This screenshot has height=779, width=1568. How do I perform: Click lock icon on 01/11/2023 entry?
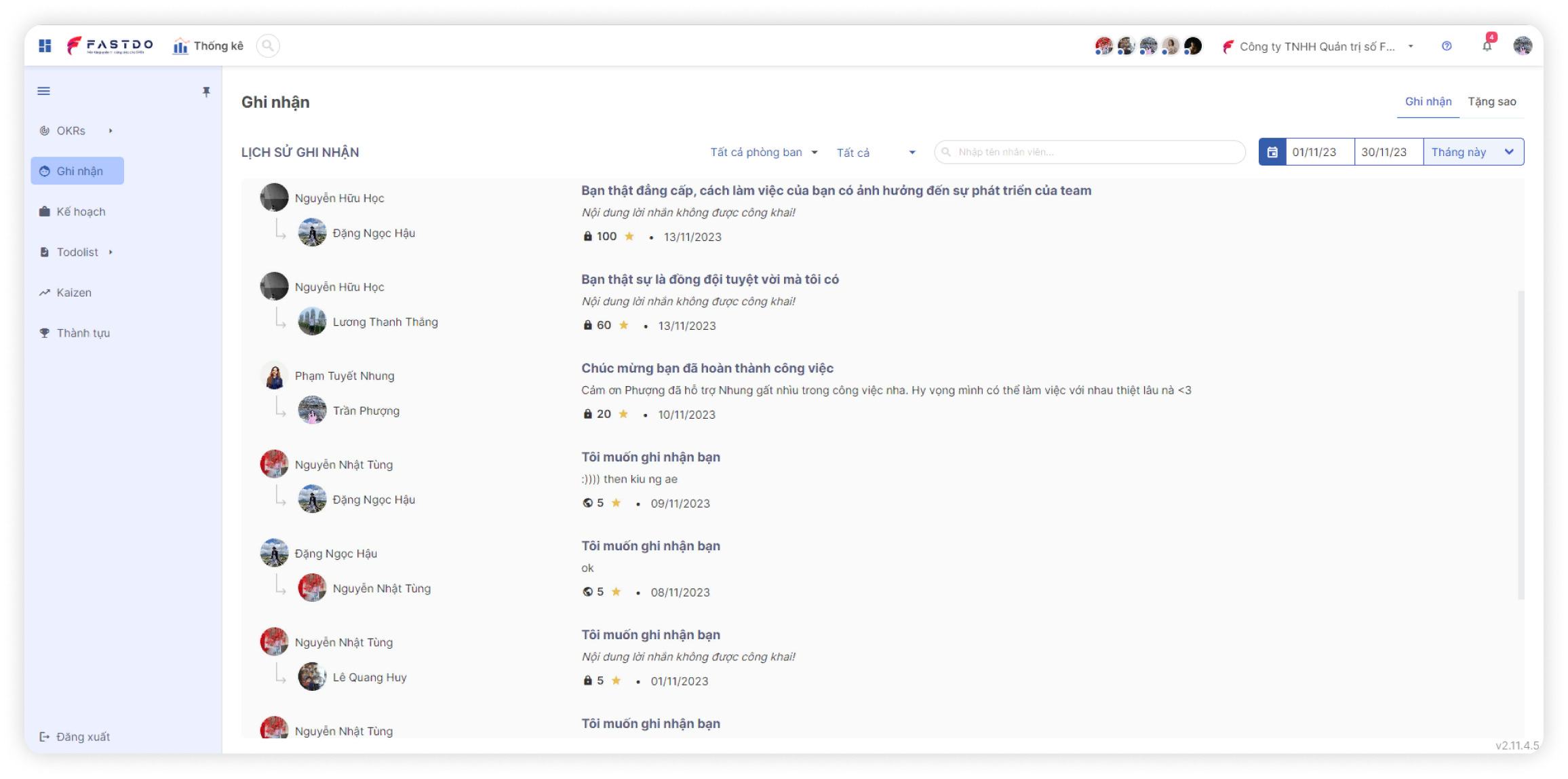click(587, 681)
